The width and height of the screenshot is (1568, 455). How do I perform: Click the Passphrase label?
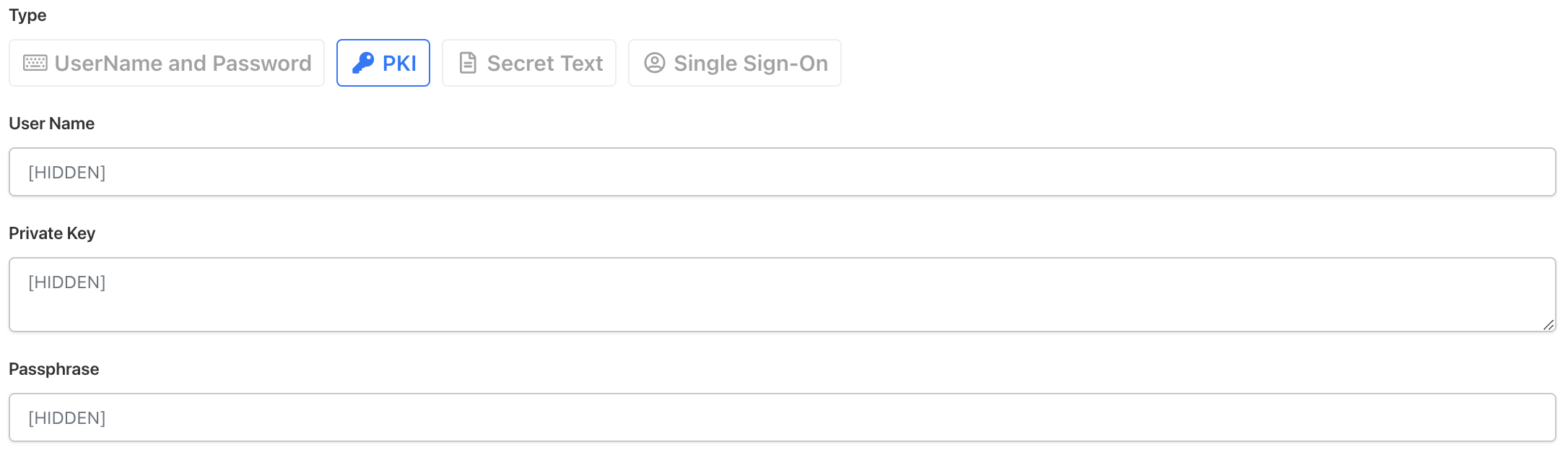tap(53, 369)
